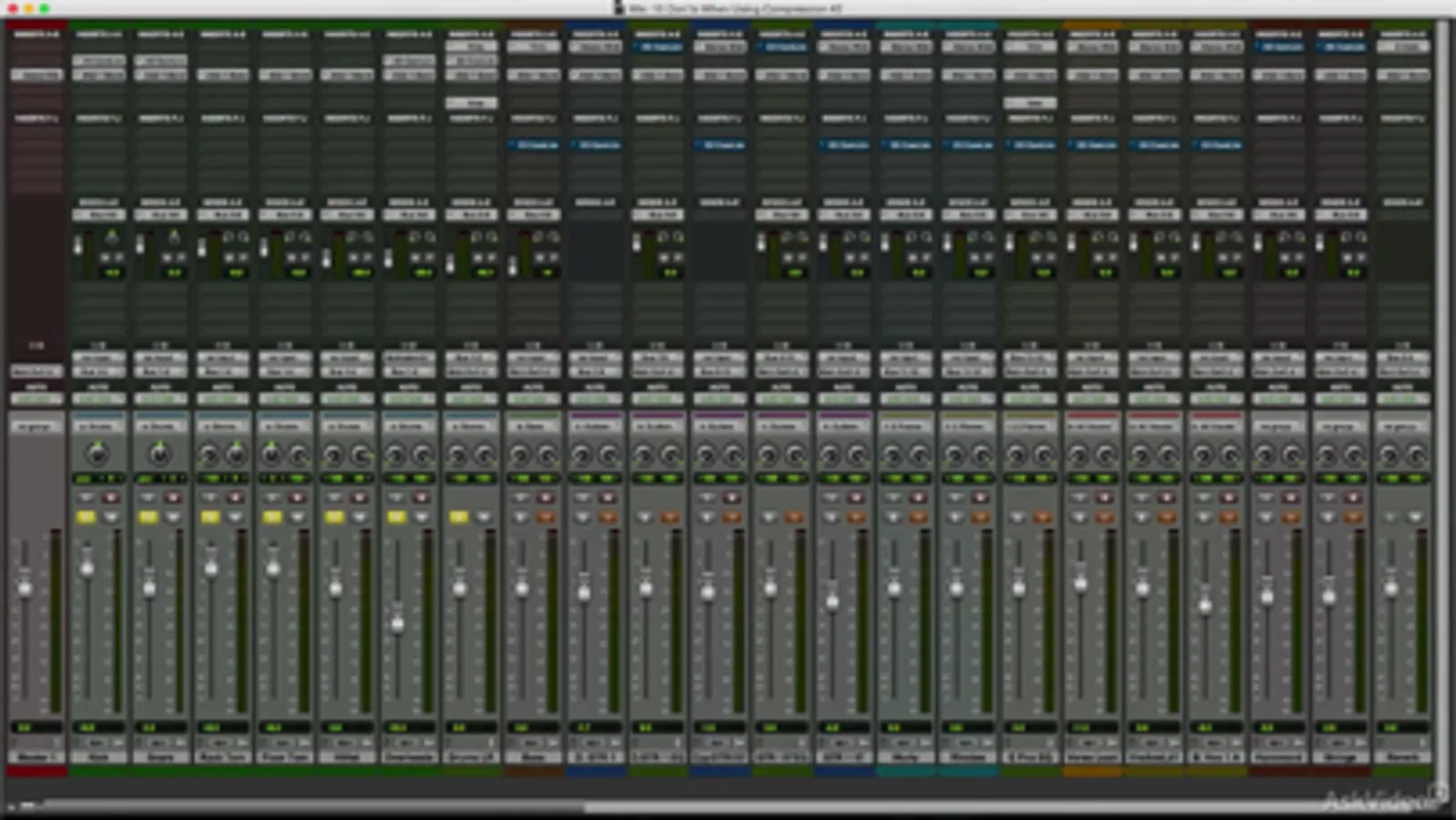Click the send pan knob on the 2nd strip
Viewport: 1456px width, 820px height.
click(112, 237)
